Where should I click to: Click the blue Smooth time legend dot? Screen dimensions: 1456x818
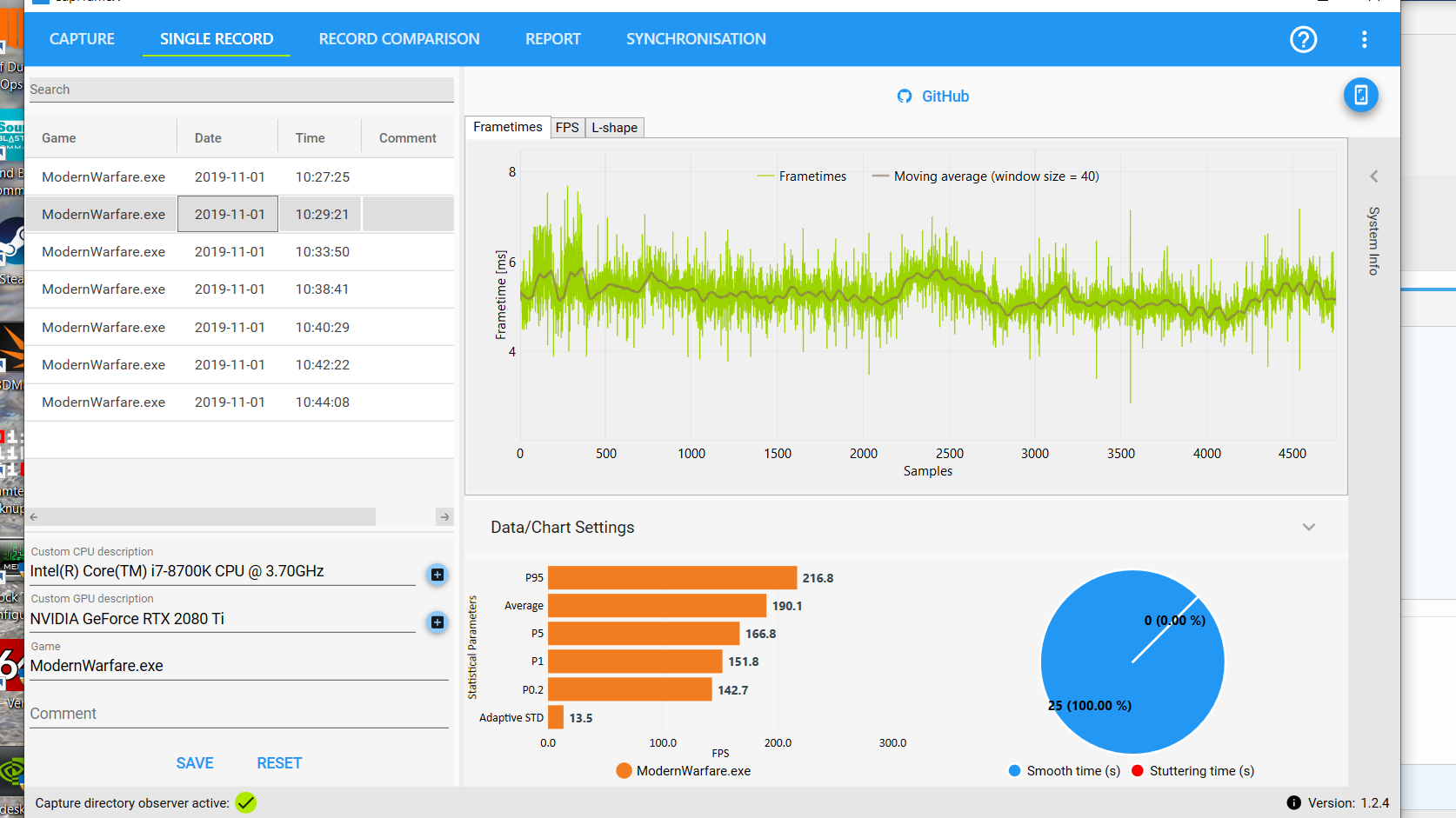click(1014, 771)
